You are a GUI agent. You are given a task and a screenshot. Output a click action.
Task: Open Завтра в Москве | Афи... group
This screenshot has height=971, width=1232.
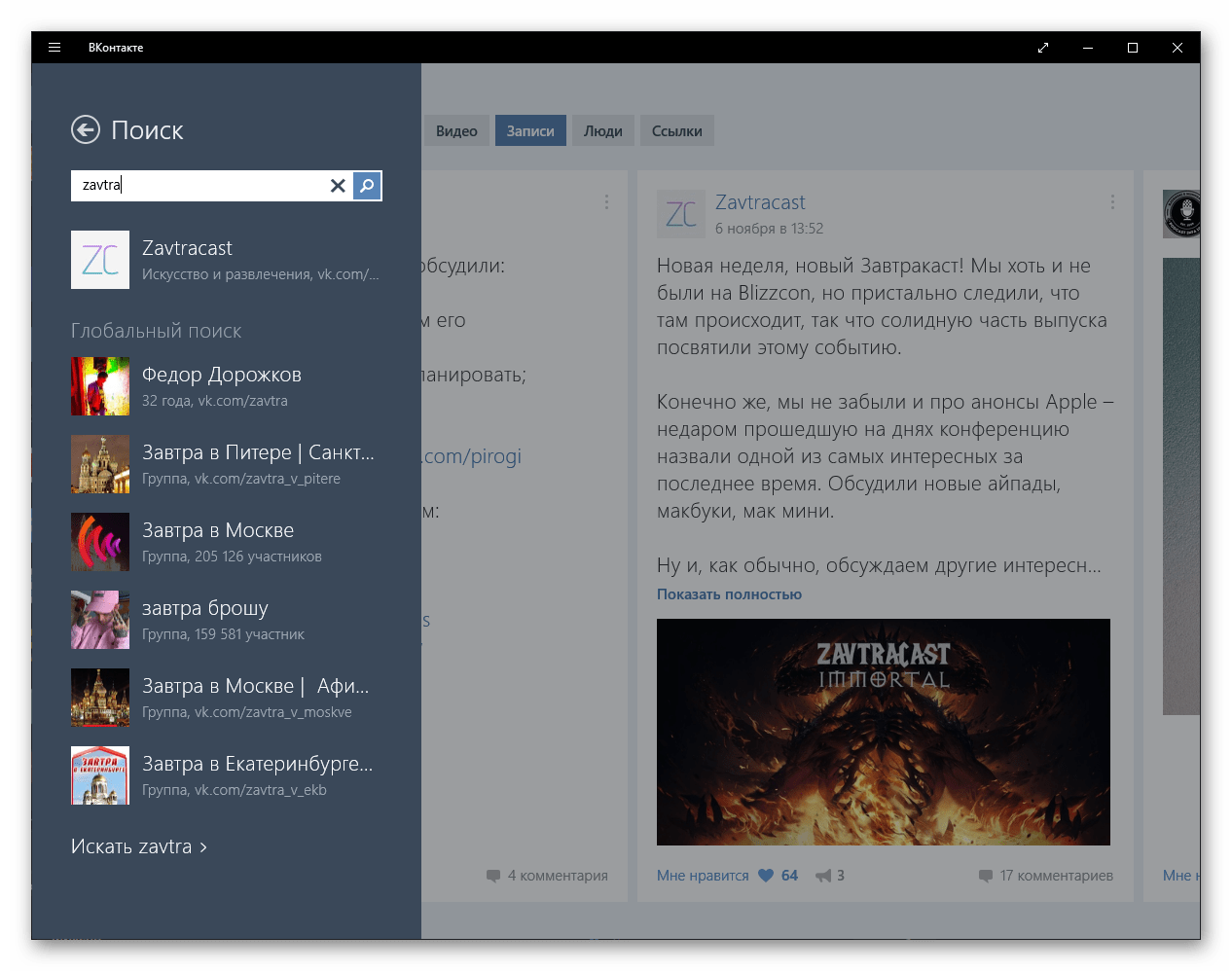pos(227,698)
